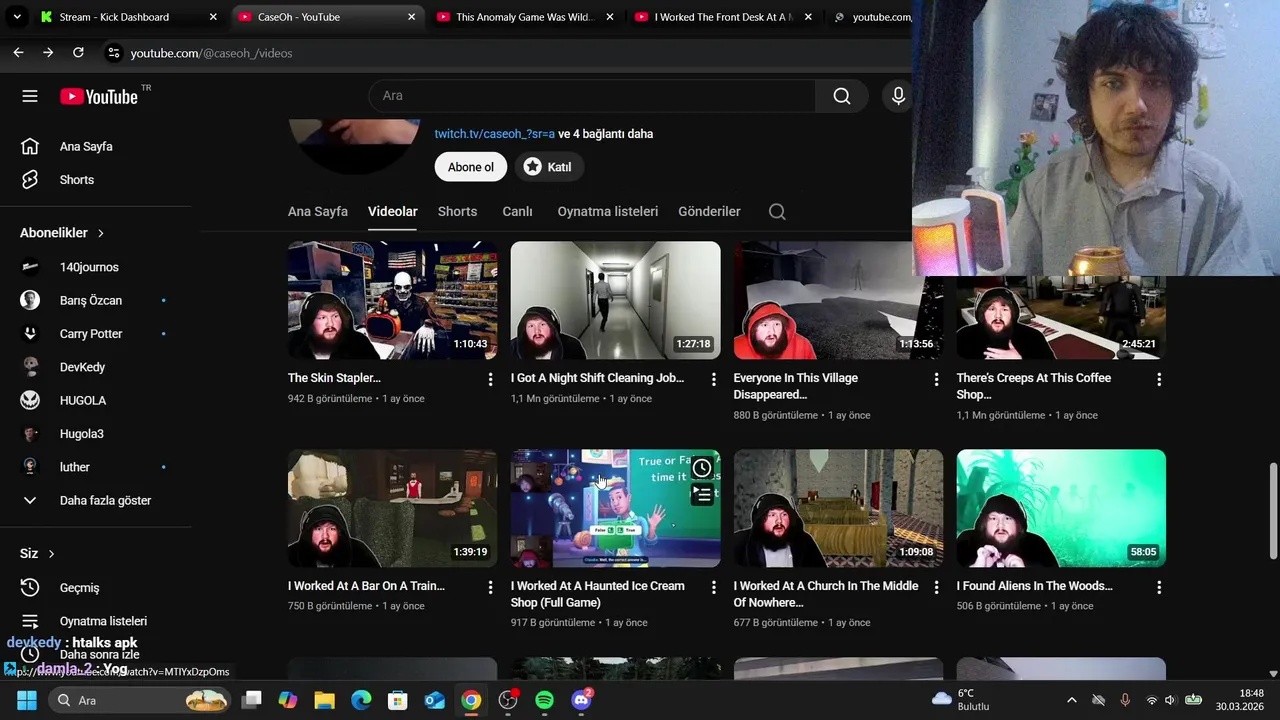Screen dimensions: 1280x720
Task: Play I Found Aliens In The Woods thumbnail
Action: click(1061, 508)
